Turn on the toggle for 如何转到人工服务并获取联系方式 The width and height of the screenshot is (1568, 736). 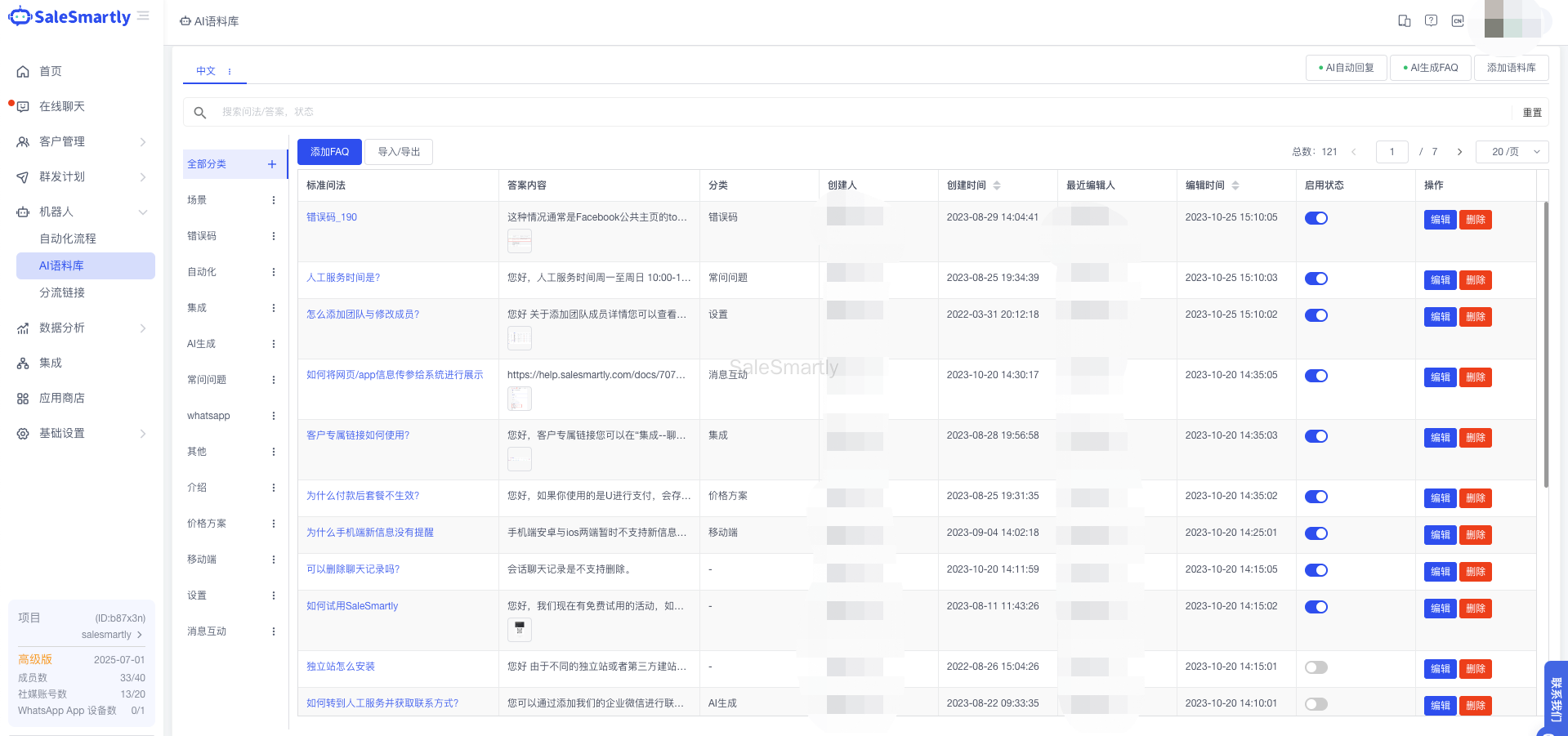[x=1316, y=703]
